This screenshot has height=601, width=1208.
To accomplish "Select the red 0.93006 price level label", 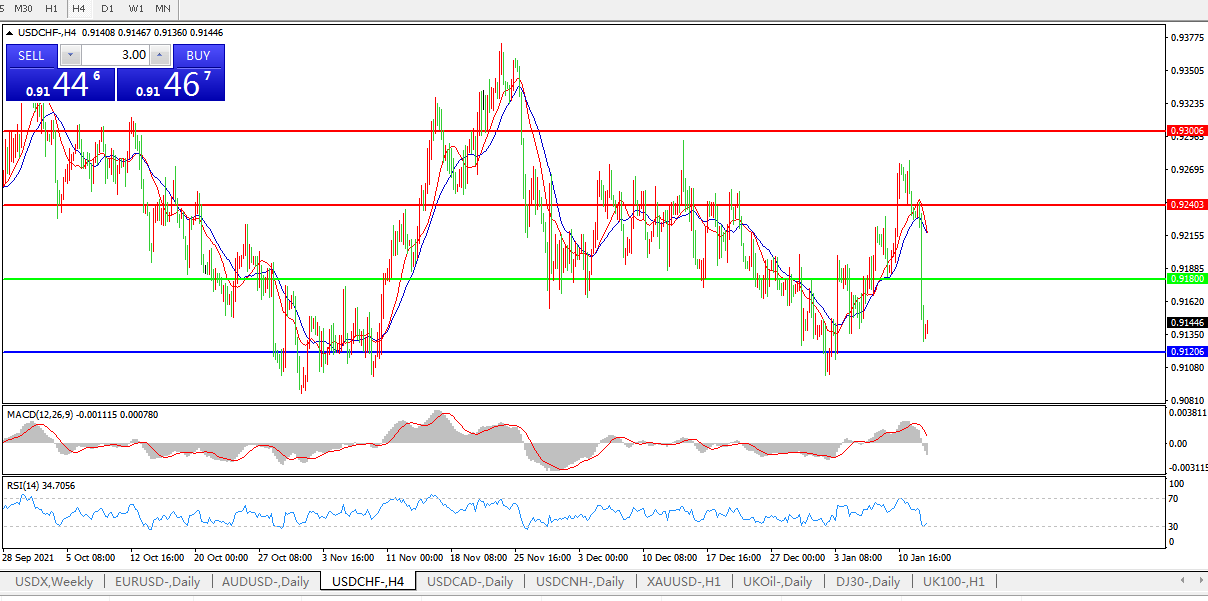I will 1187,131.
